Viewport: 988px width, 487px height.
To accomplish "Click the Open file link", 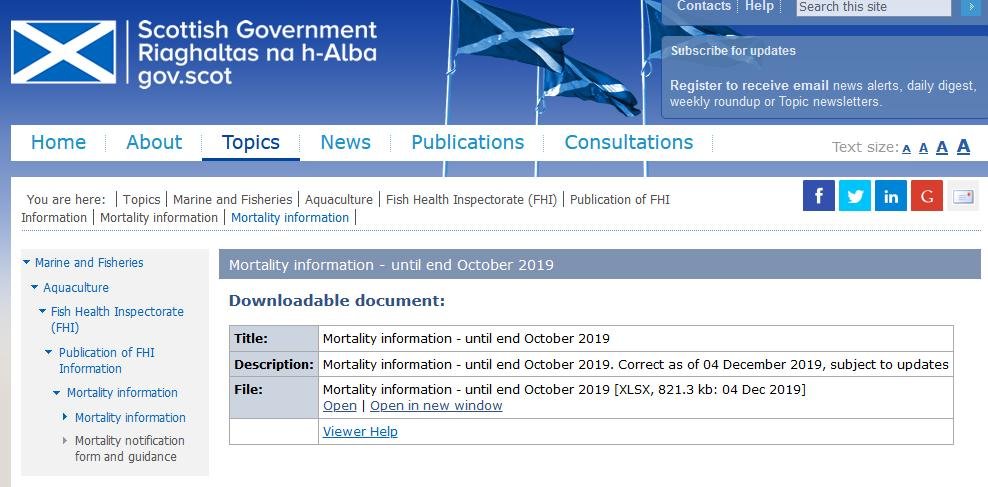I will (339, 406).
